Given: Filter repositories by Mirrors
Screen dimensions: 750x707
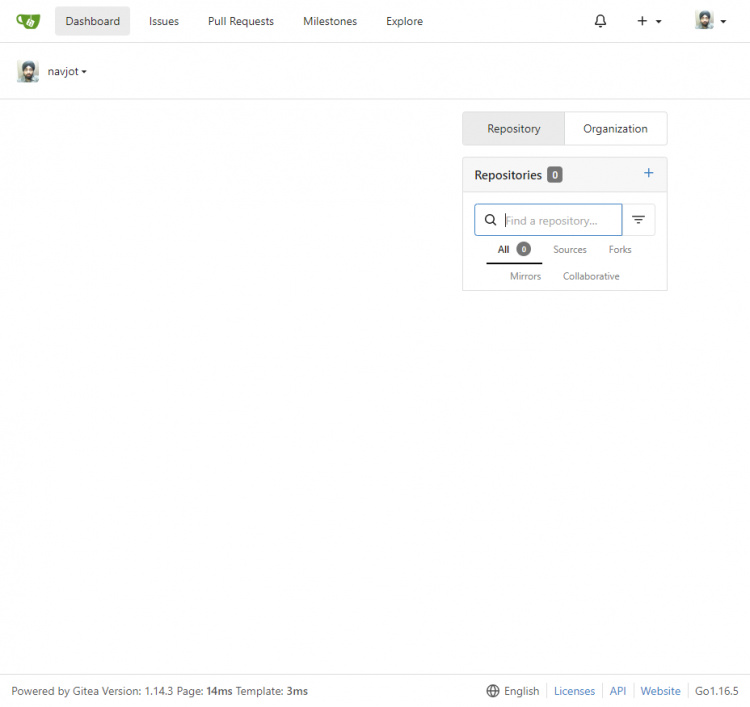Looking at the screenshot, I should [x=525, y=276].
